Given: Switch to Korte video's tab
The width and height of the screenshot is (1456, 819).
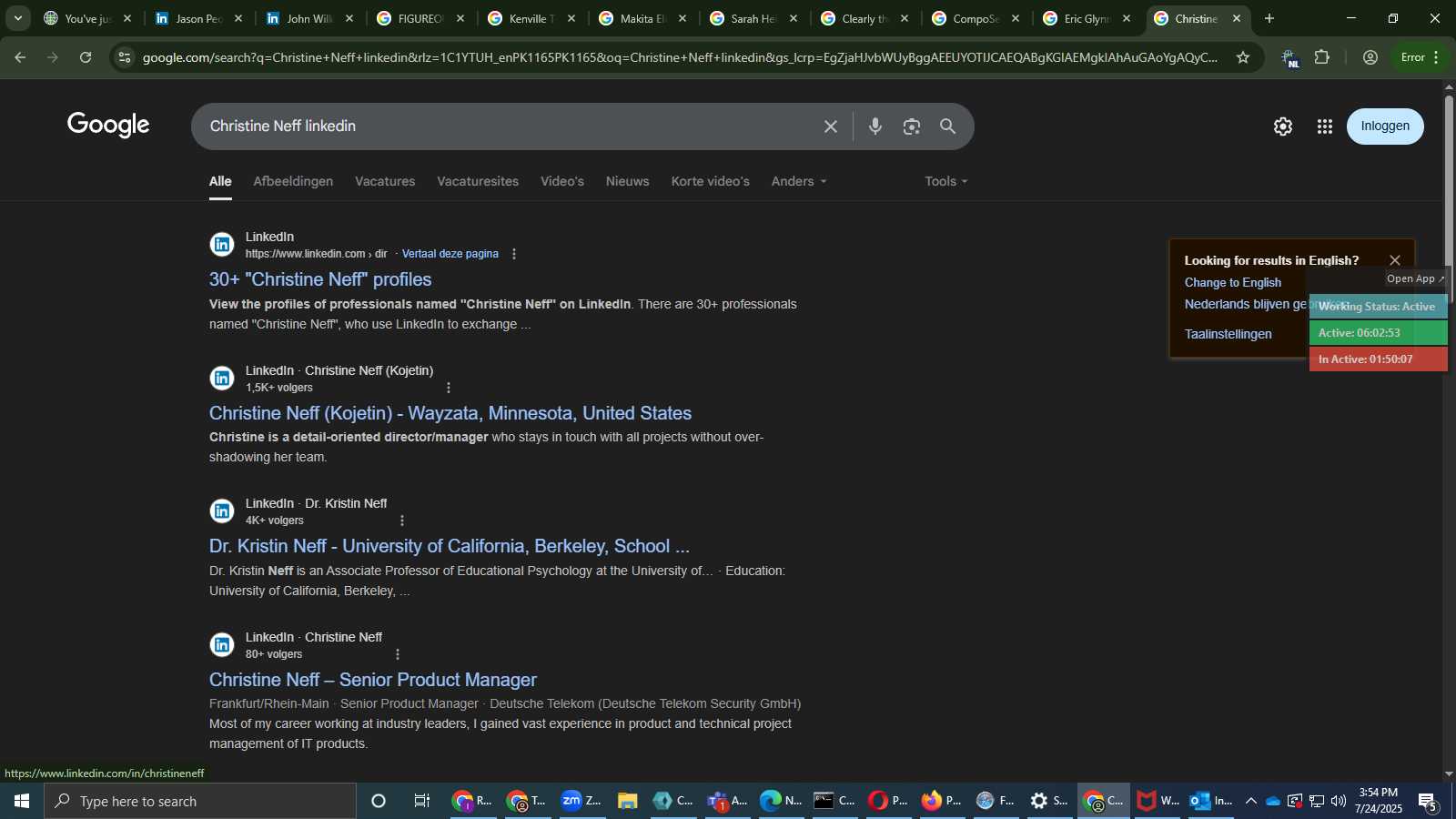Looking at the screenshot, I should (711, 181).
